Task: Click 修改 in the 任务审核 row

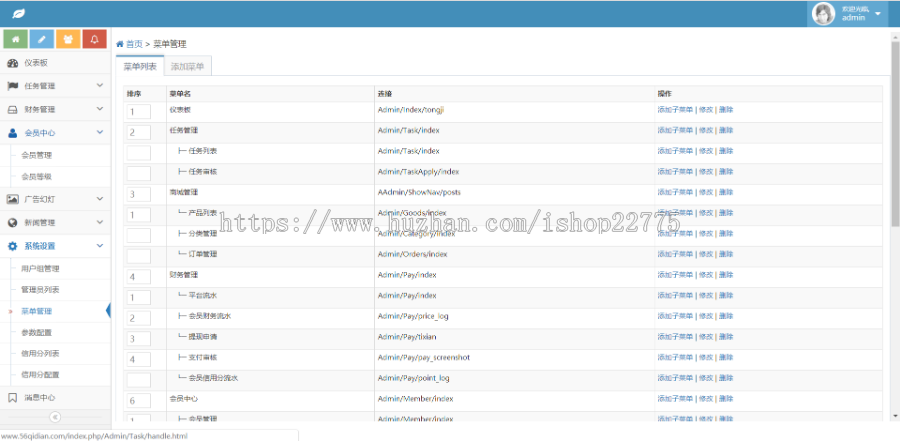Action: point(705,172)
